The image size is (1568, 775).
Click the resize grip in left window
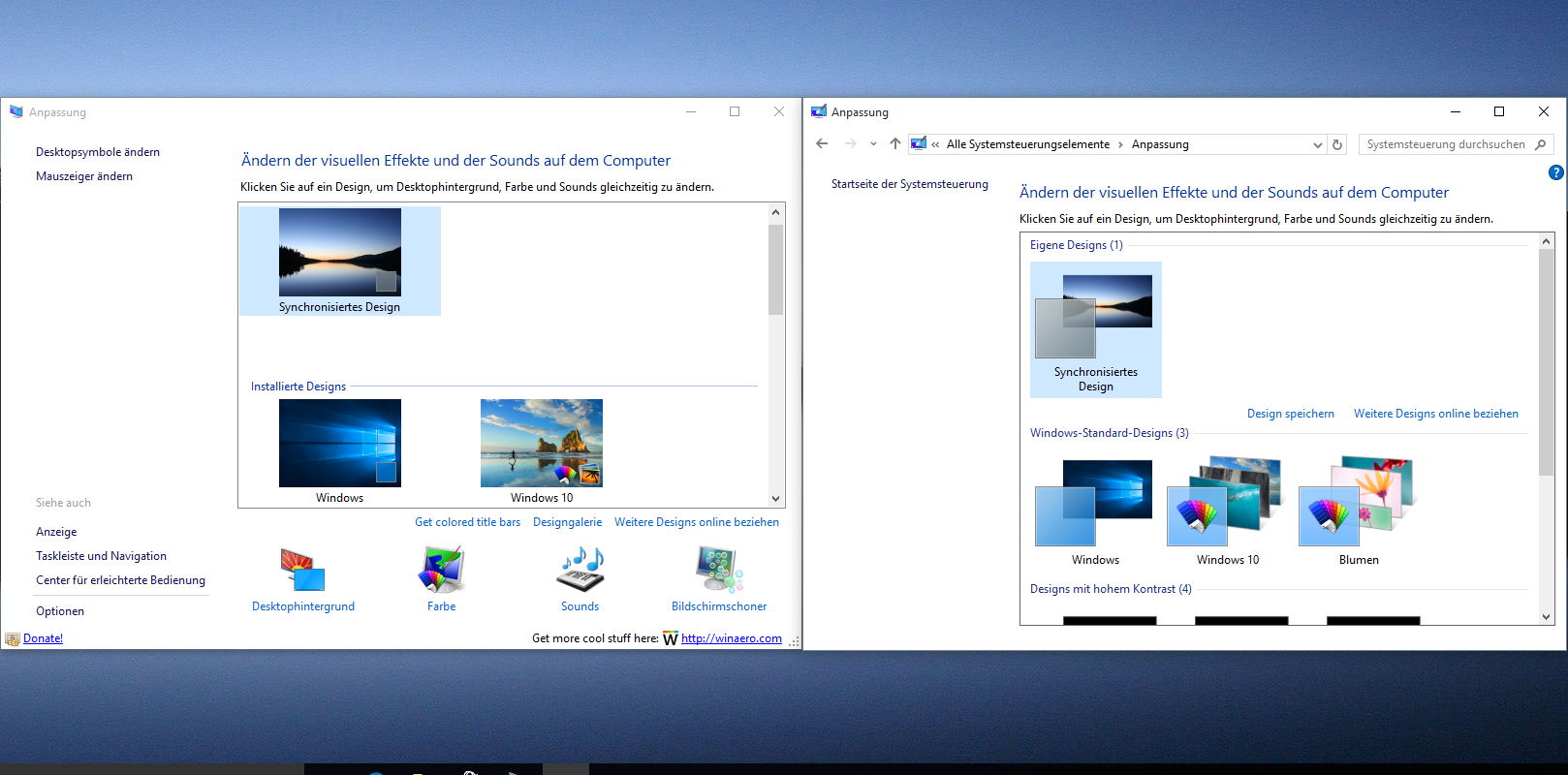(x=795, y=642)
